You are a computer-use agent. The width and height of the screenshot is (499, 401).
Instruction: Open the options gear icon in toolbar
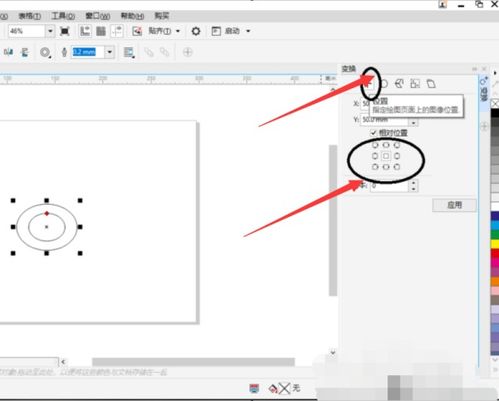(196, 31)
